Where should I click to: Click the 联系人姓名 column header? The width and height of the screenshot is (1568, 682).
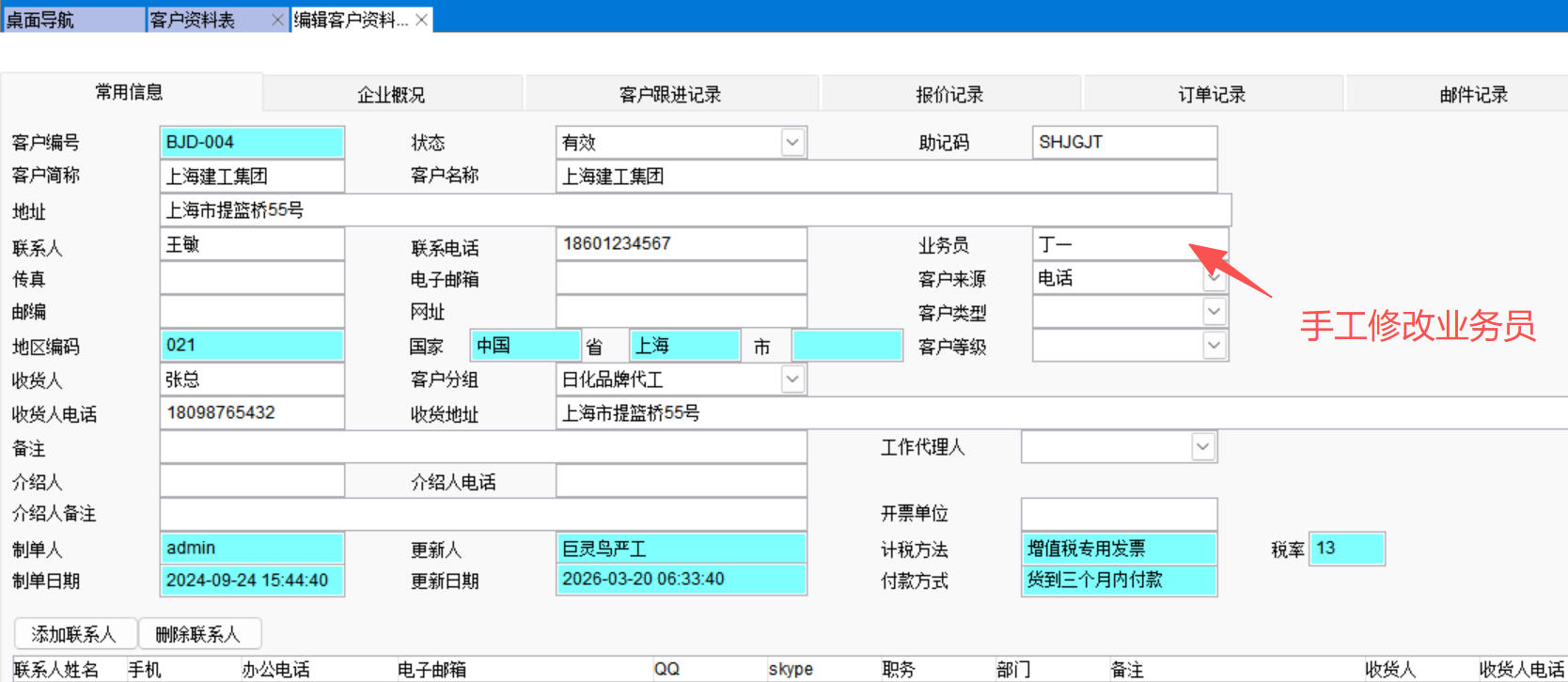56,669
